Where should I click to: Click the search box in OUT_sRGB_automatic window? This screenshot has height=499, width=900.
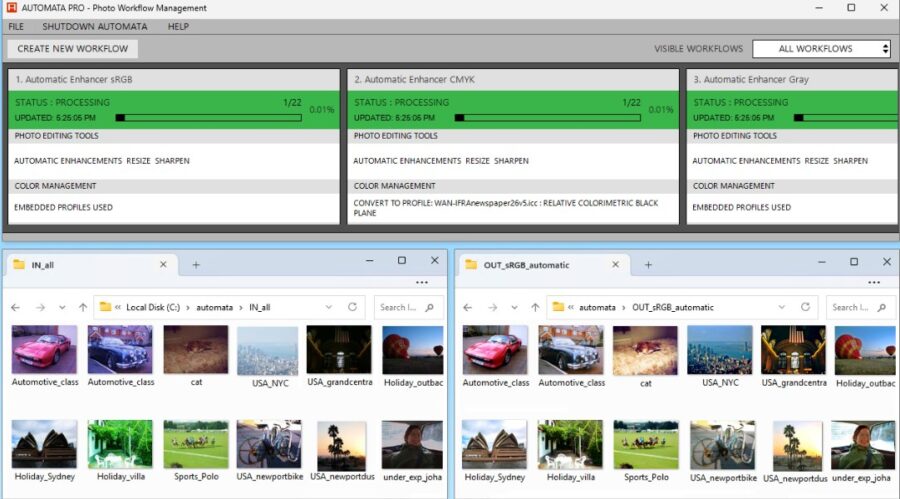(861, 307)
